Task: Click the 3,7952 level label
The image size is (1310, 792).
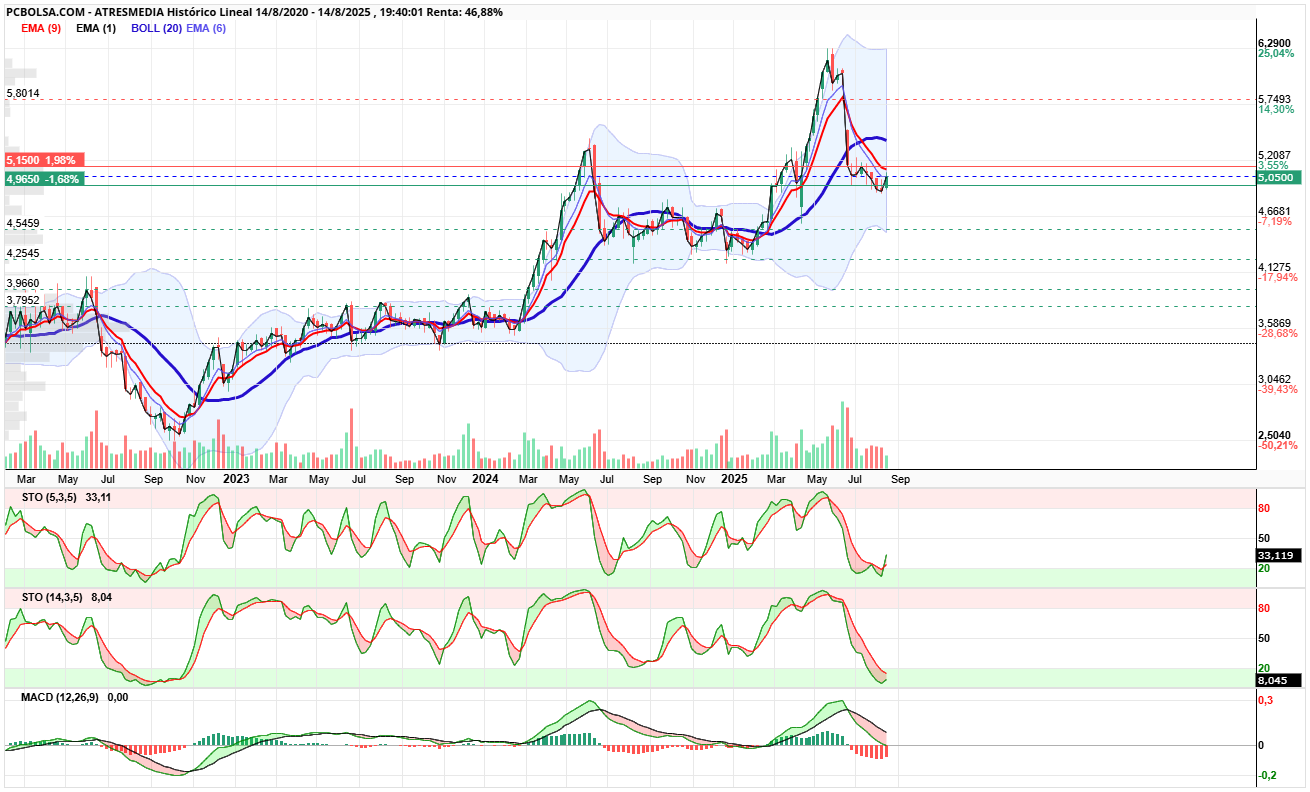Action: click(23, 300)
